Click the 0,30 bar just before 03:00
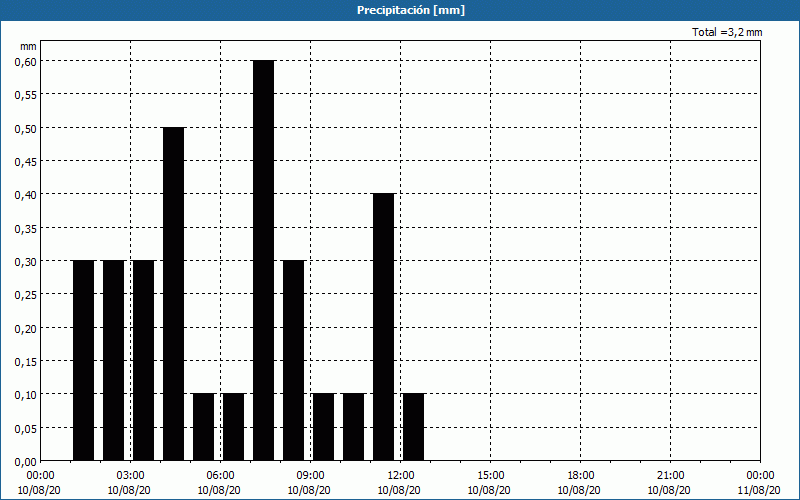Viewport: 800px width, 500px height. click(x=114, y=361)
